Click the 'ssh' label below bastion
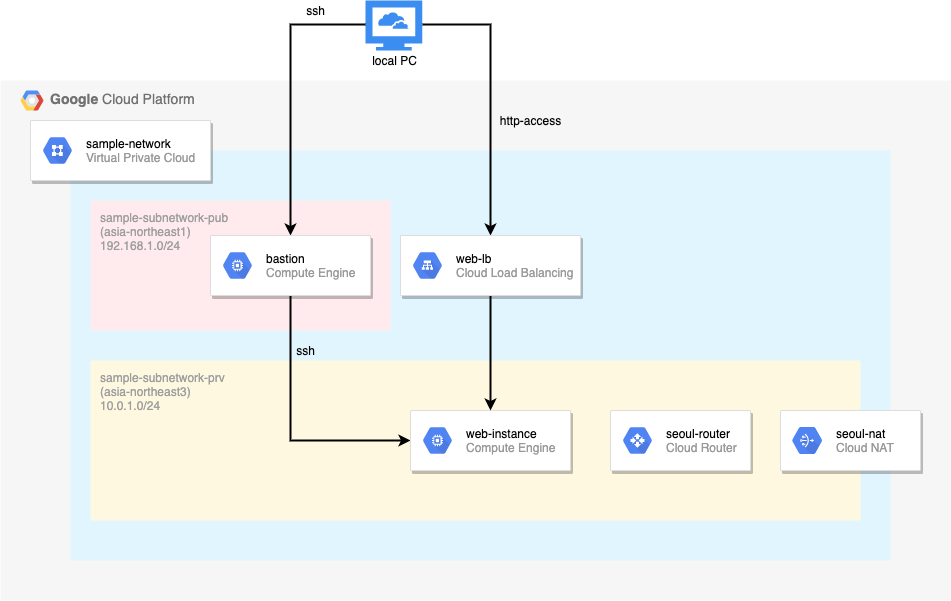Viewport: 951px width, 601px height. [306, 351]
